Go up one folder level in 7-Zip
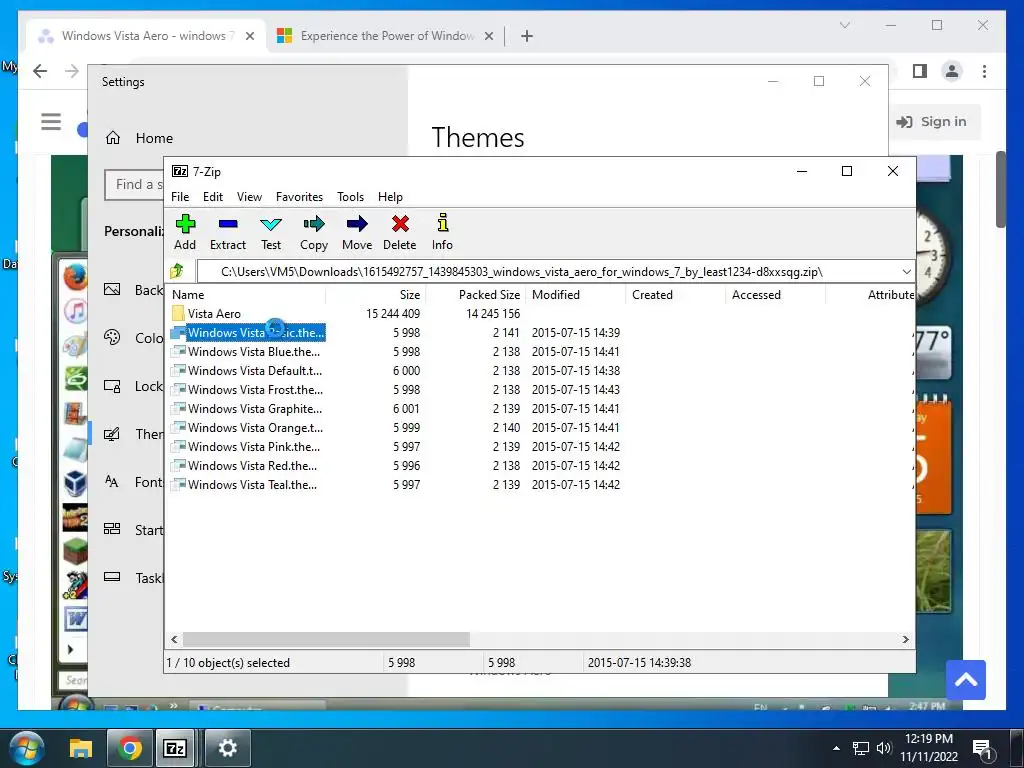The image size is (1024, 768). 177,271
